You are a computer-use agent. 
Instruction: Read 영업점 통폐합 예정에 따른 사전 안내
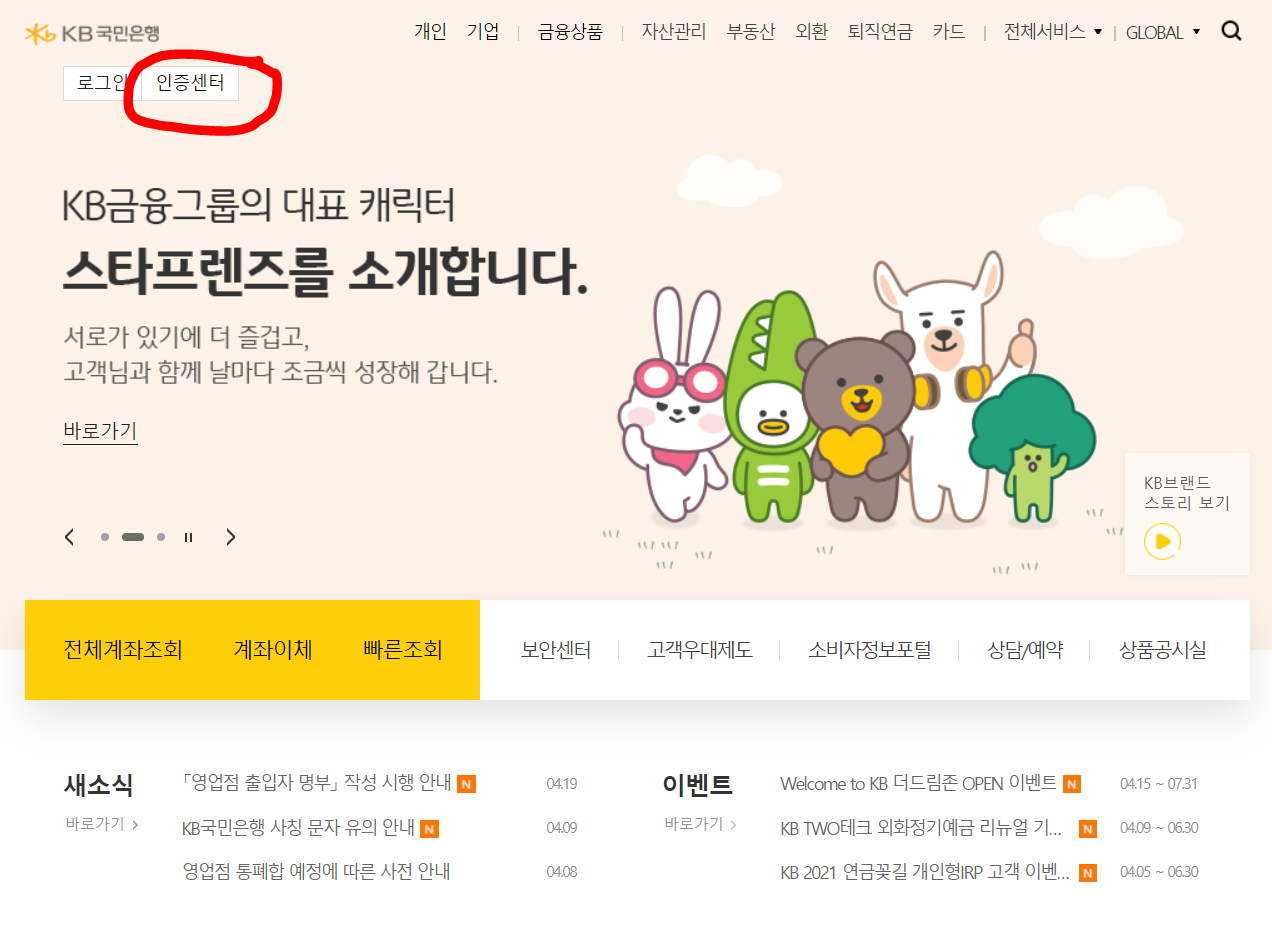(316, 872)
